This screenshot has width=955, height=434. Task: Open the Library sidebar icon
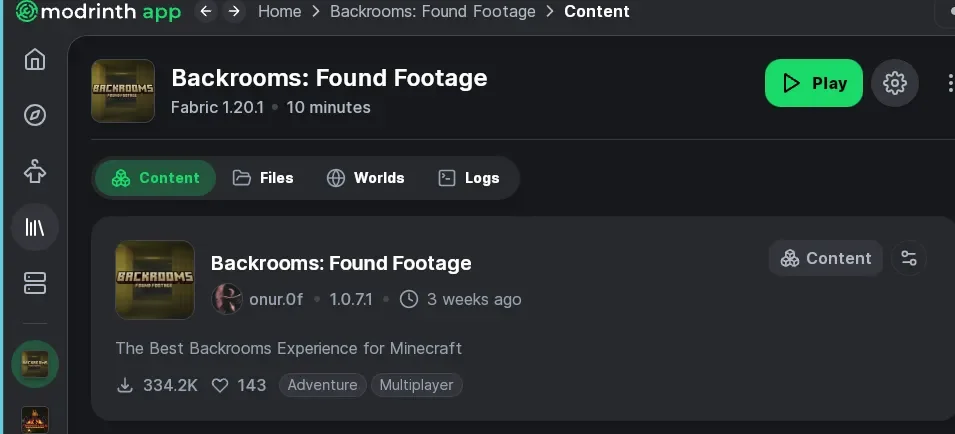click(35, 227)
